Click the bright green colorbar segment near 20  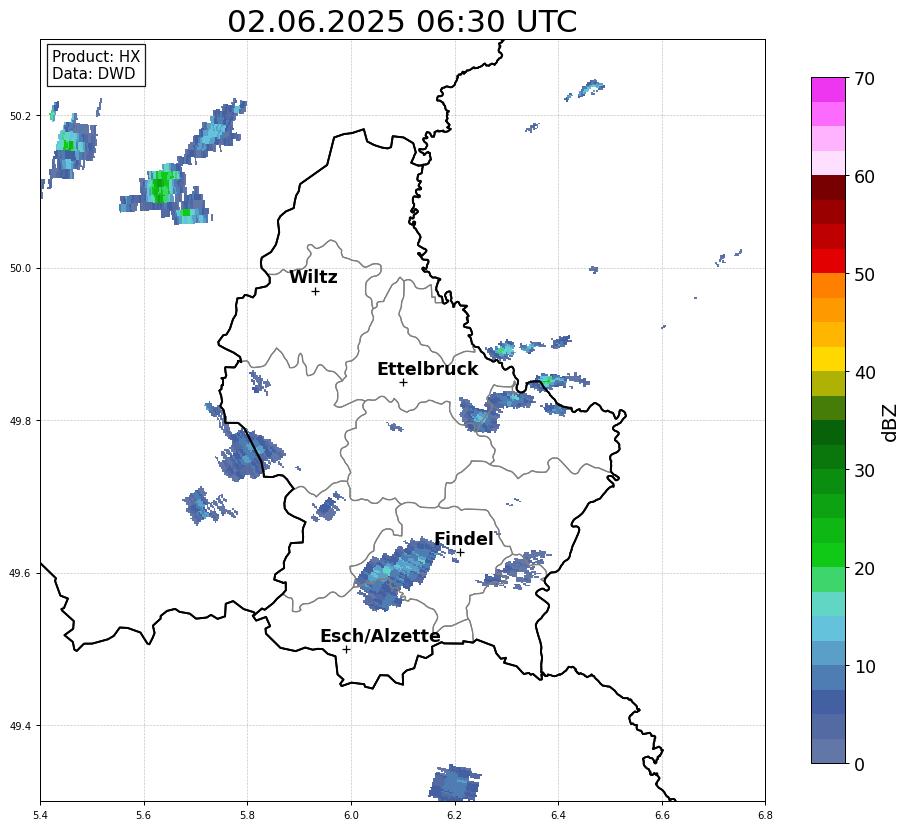click(x=828, y=555)
